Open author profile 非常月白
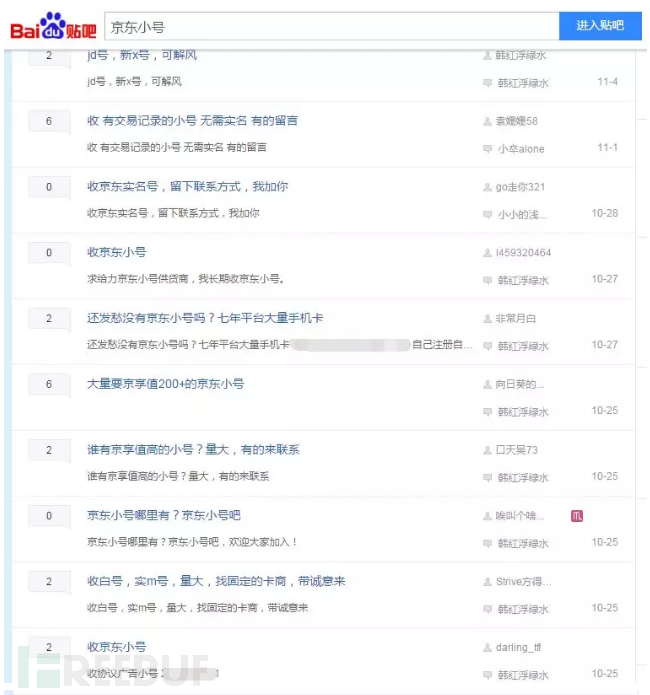This screenshot has width=650, height=695. click(x=516, y=318)
